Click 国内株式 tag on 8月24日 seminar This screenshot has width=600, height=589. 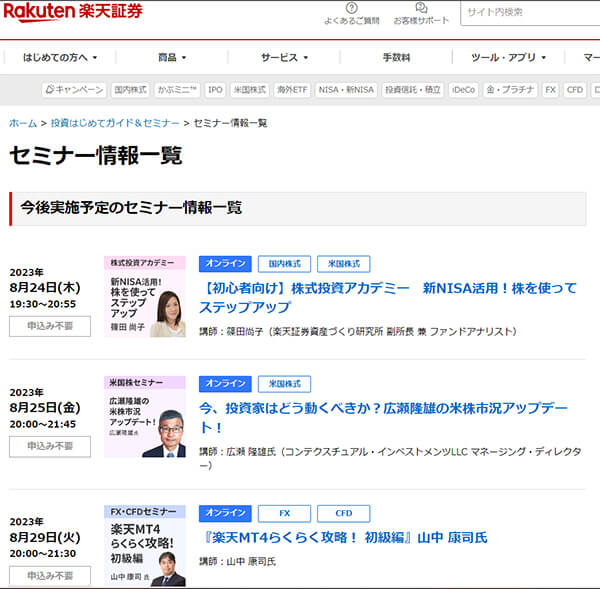[284, 264]
